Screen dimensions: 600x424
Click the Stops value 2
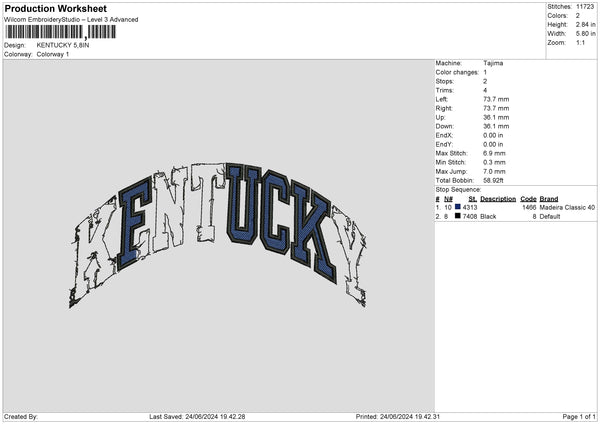[x=485, y=82]
